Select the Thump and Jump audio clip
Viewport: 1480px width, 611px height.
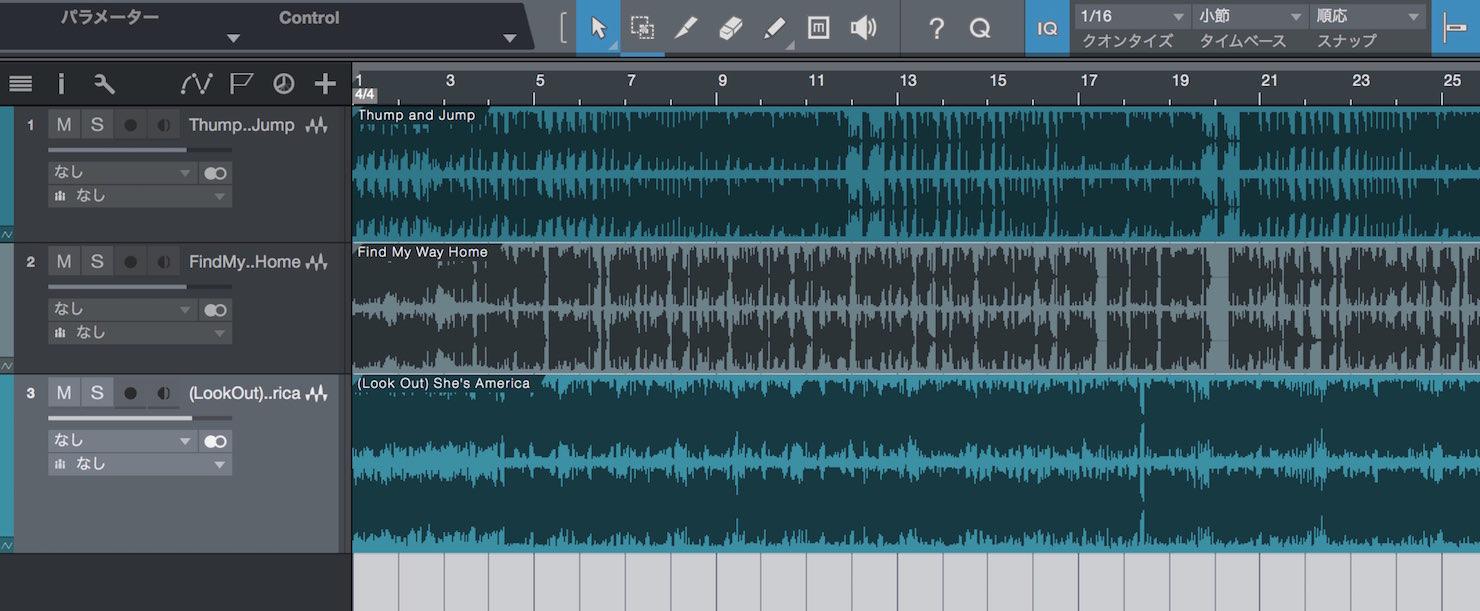[916, 175]
